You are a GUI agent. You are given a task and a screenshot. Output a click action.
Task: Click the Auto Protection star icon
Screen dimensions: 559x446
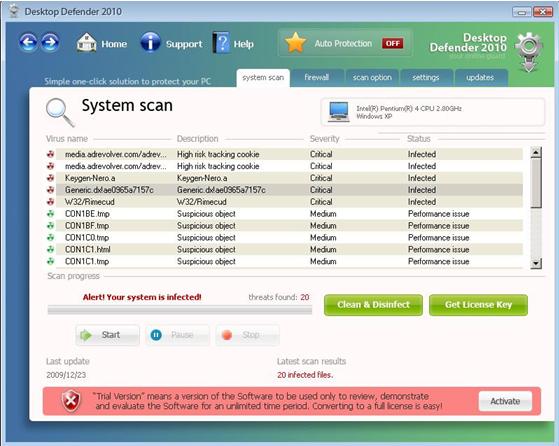pyautogui.click(x=296, y=43)
